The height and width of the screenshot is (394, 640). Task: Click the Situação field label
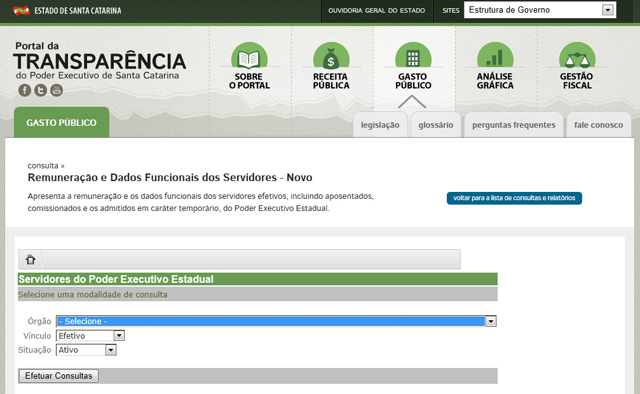click(35, 350)
